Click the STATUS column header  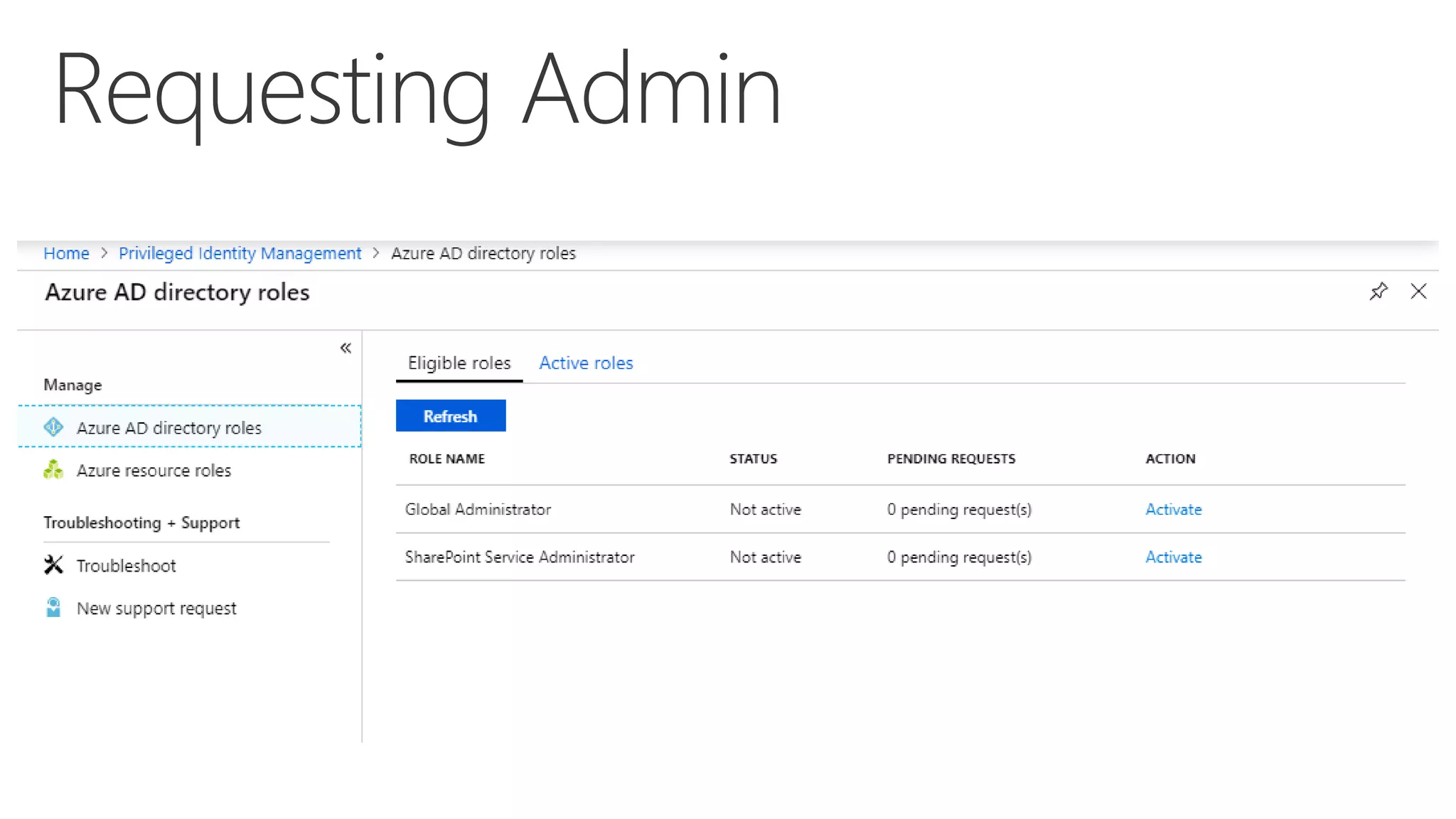[753, 459]
